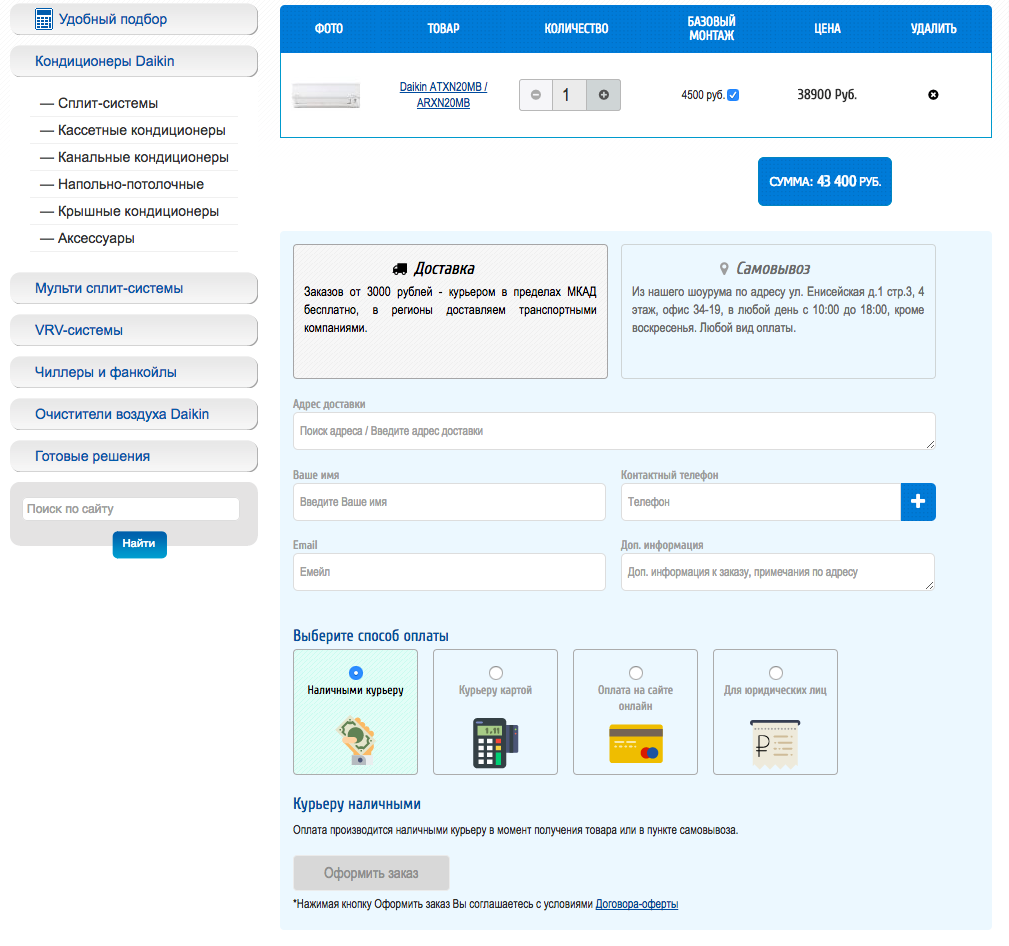Remove the Daikin item with the delete icon
This screenshot has width=1009, height=946.
(x=933, y=95)
